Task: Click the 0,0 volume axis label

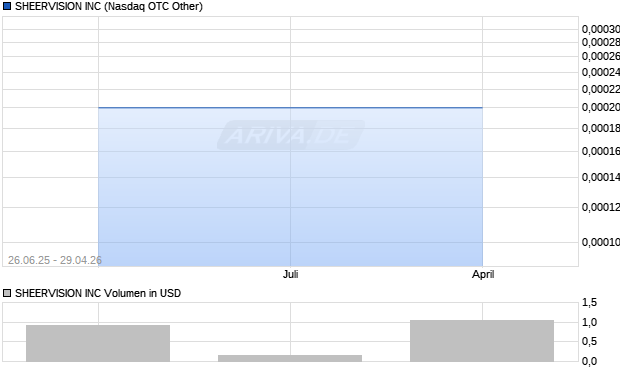Action: (589, 361)
